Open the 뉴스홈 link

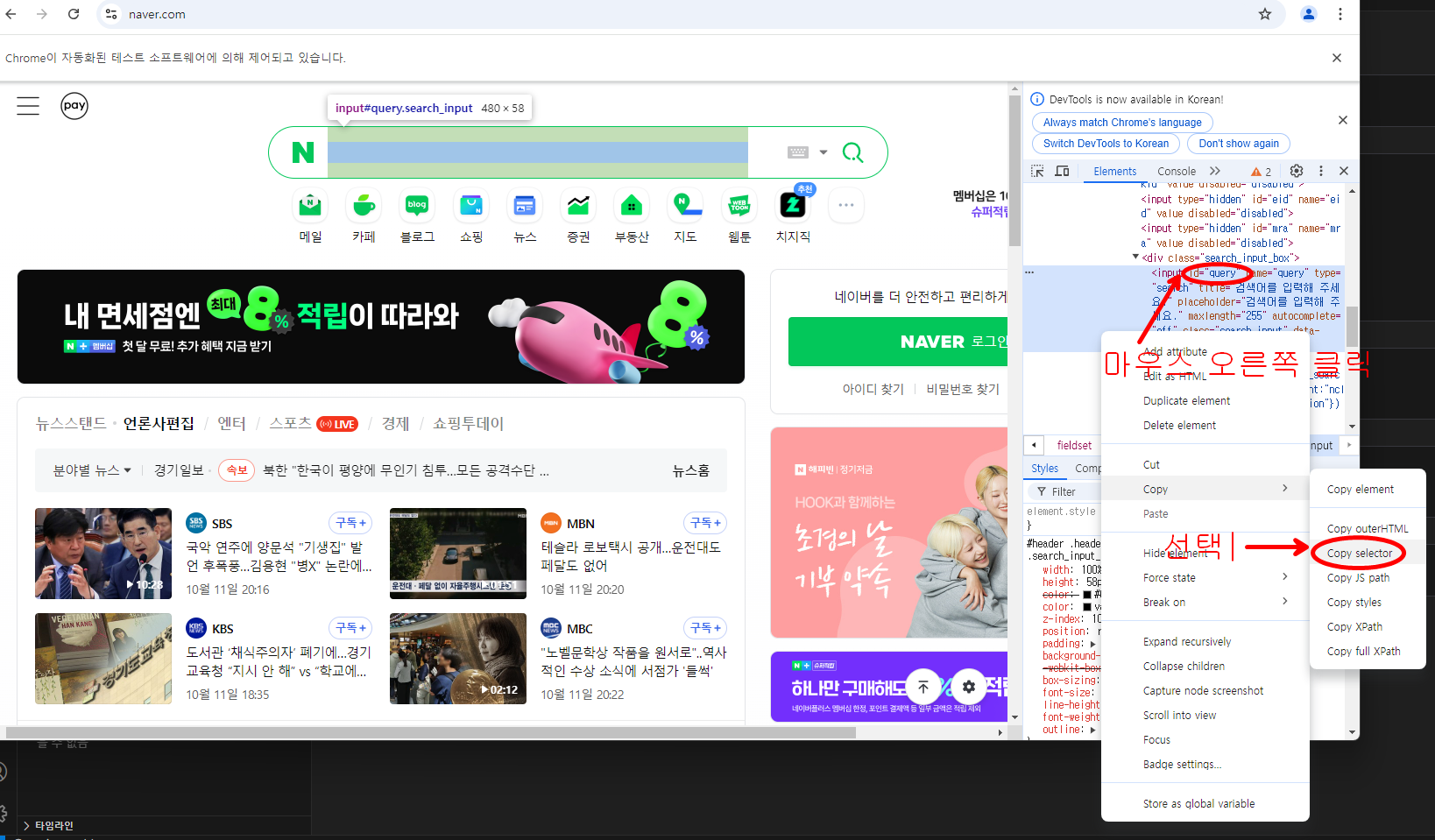690,470
